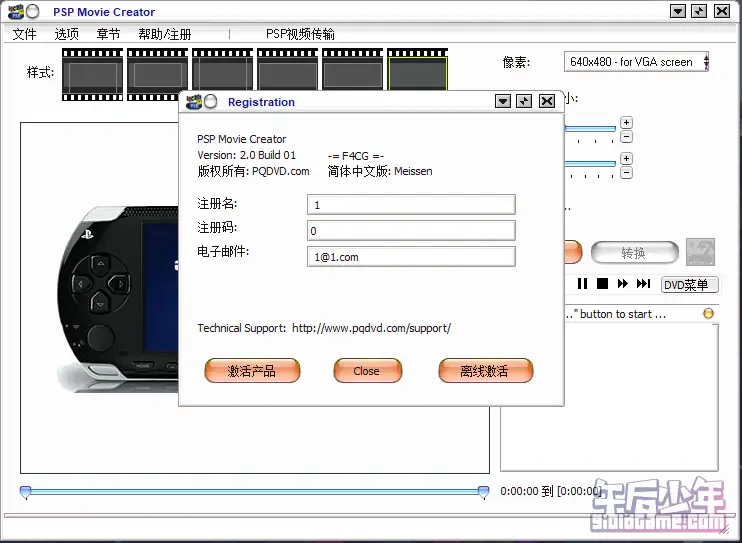The image size is (742, 543).
Task: Close the Registration dialog with X
Action: 547,101
